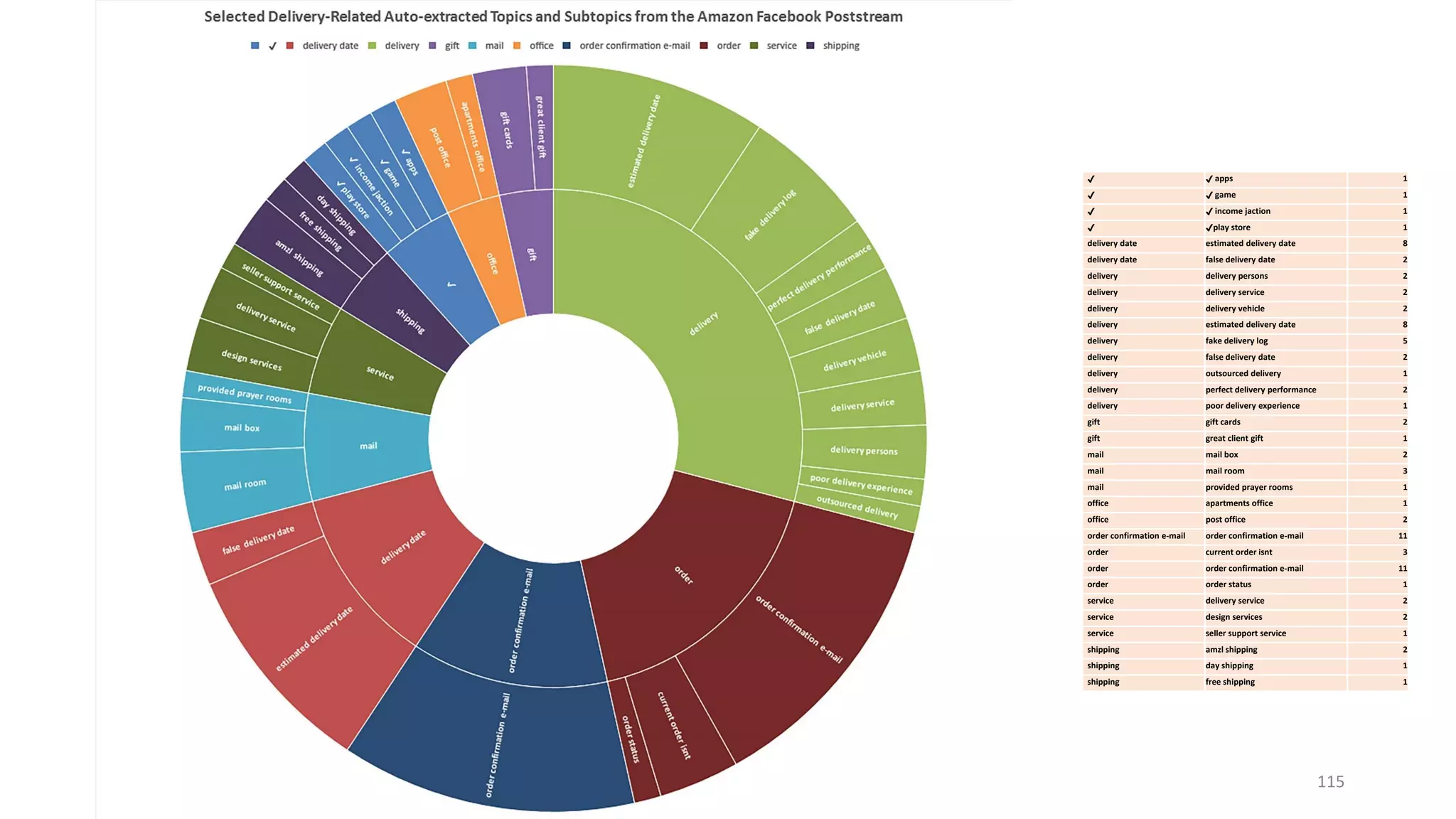Click the purple gift legend swatch
Image resolution: width=1456 pixels, height=819 pixels.
tap(432, 45)
